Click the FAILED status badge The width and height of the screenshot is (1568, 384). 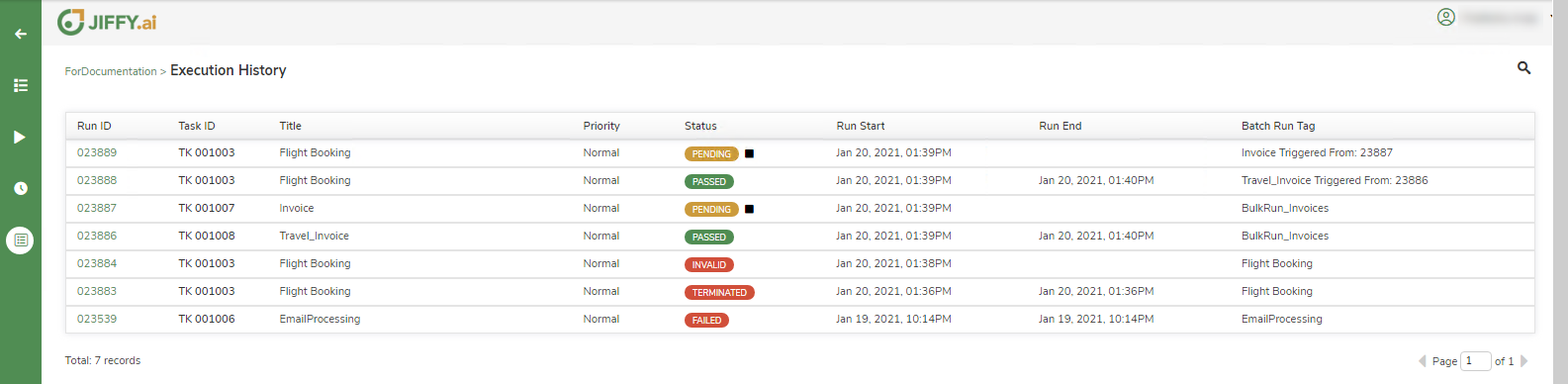[706, 320]
